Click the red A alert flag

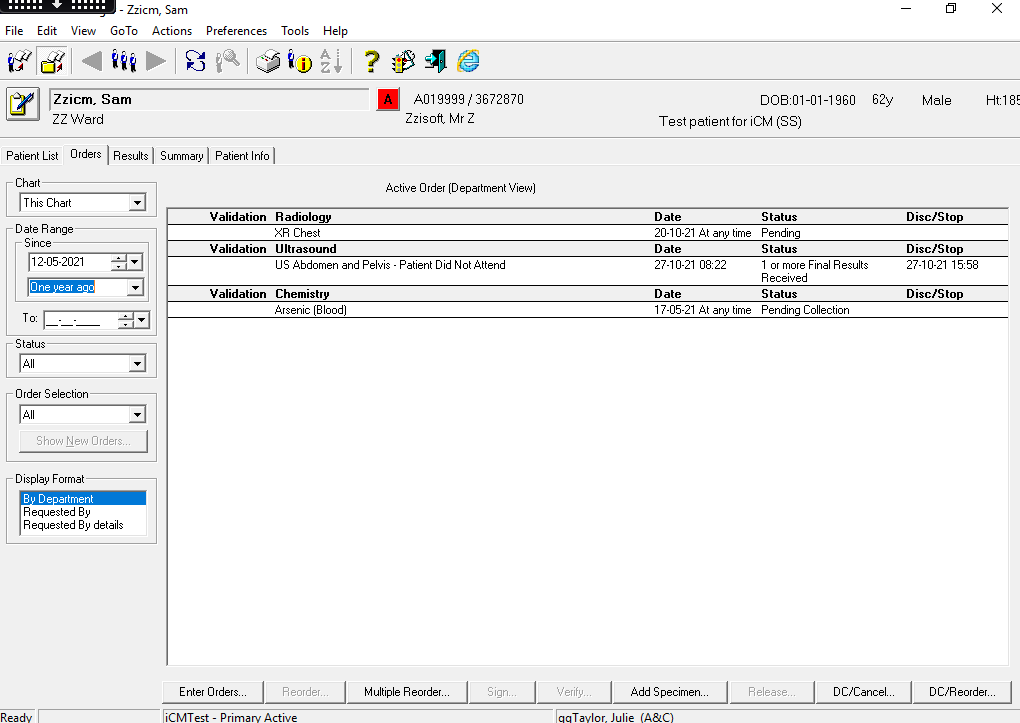pos(388,100)
